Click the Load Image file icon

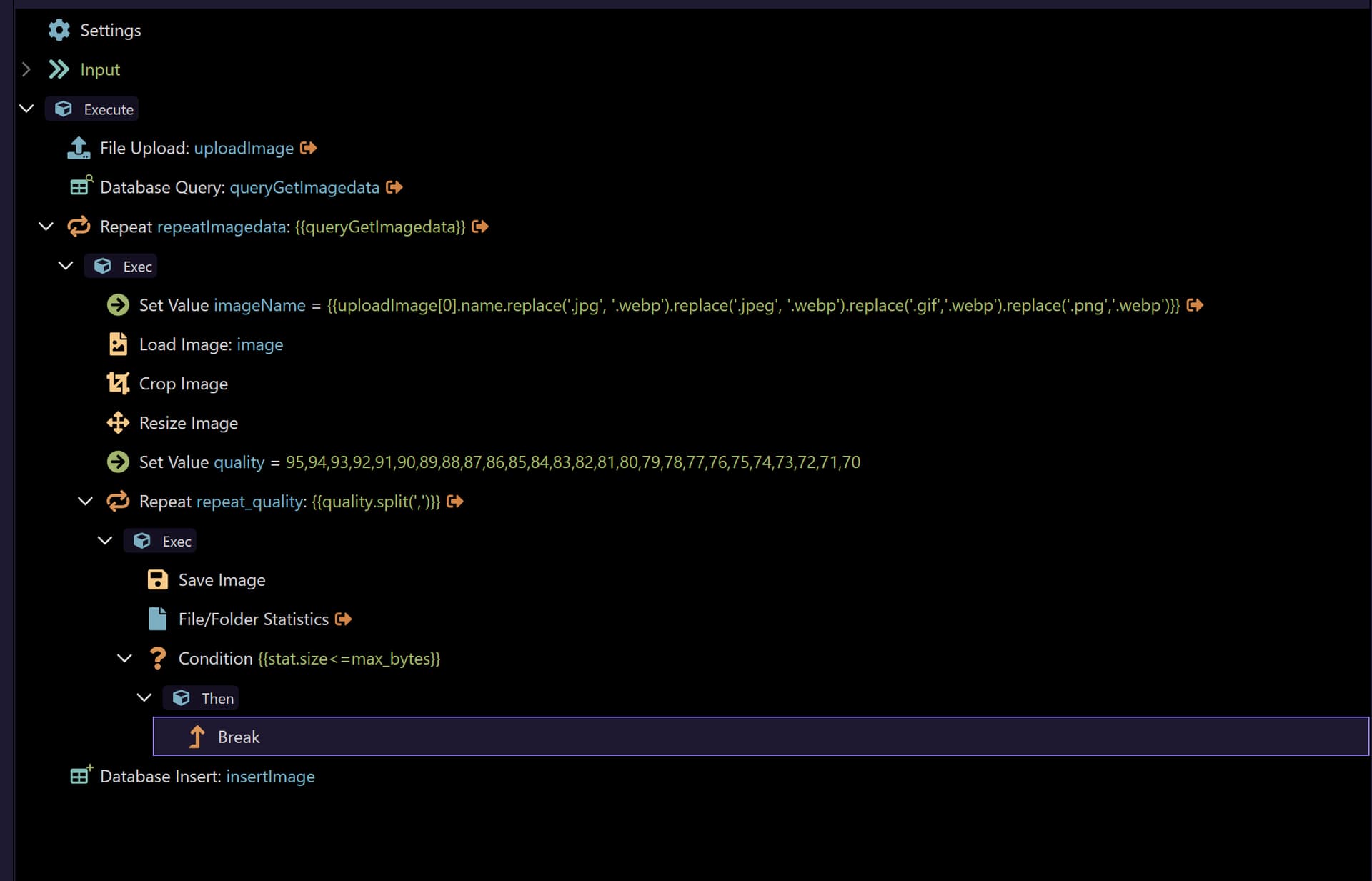(x=118, y=344)
